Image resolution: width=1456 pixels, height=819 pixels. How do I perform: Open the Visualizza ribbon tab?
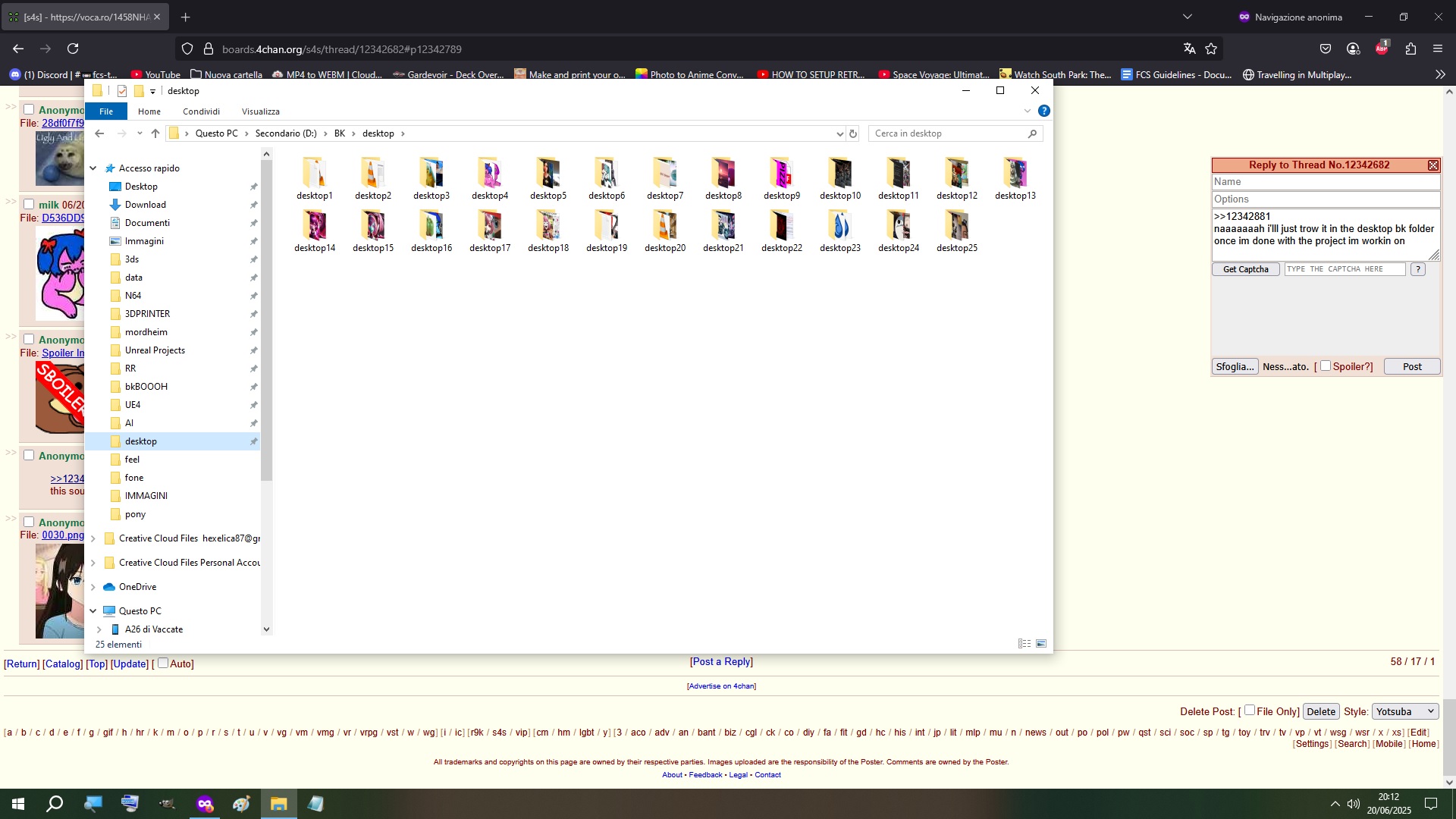[x=261, y=111]
